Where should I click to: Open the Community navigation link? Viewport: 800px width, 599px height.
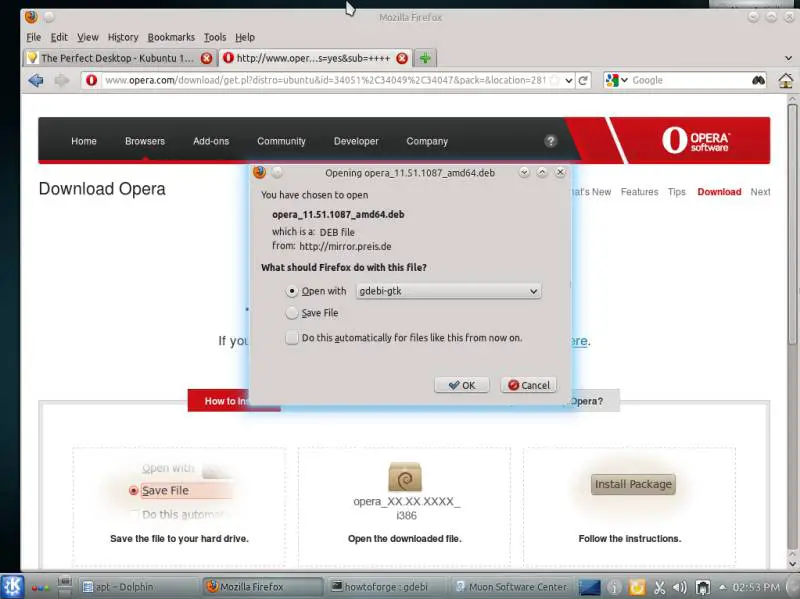tap(281, 141)
